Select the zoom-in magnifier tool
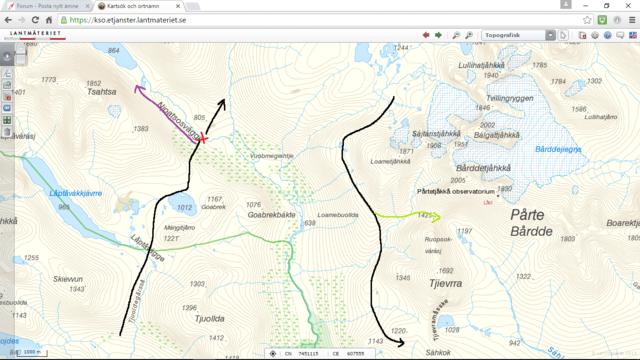 [456, 36]
